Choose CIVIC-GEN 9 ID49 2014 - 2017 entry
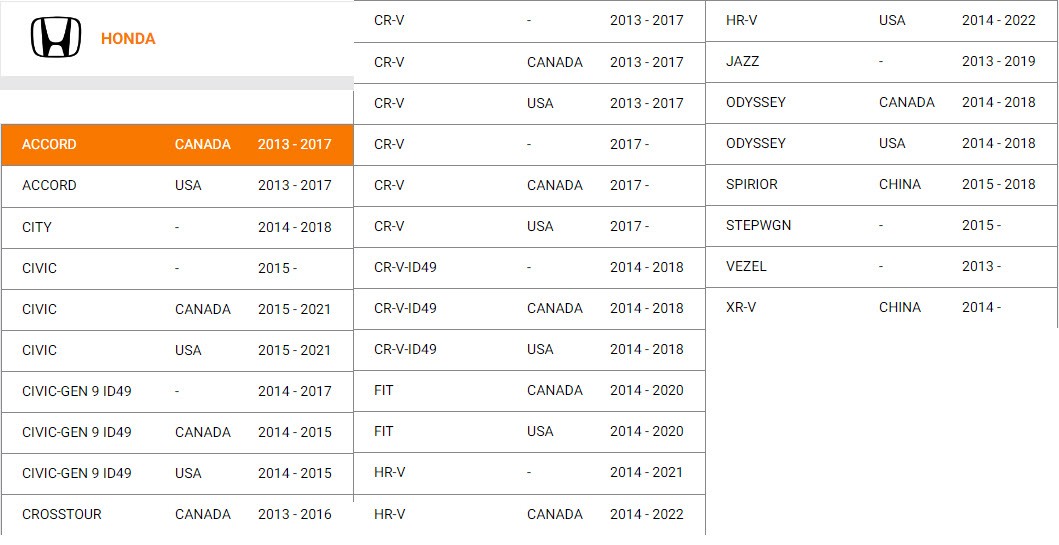Screen dimensions: 1059x545 tap(177, 392)
